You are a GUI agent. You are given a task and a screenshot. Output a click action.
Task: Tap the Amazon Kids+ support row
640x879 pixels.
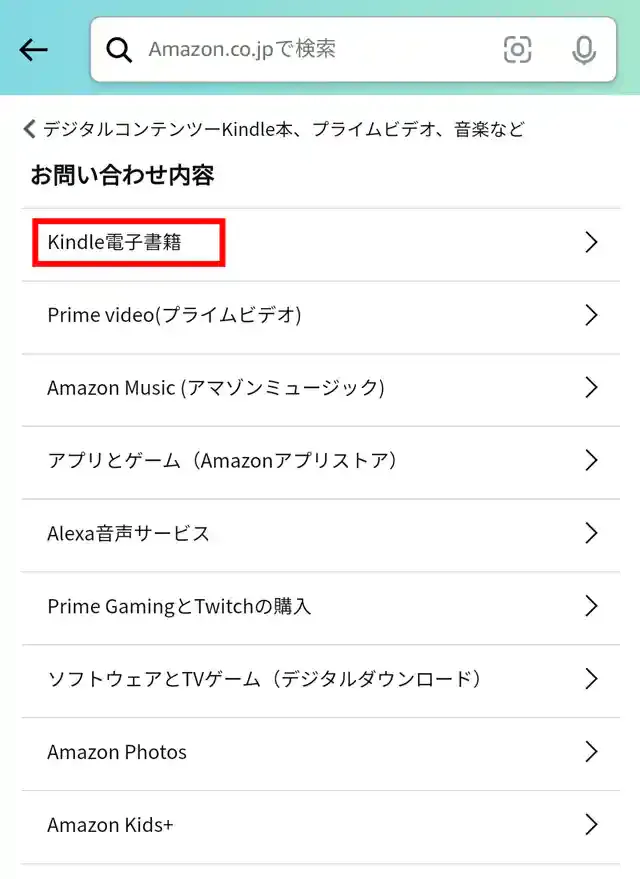point(110,824)
